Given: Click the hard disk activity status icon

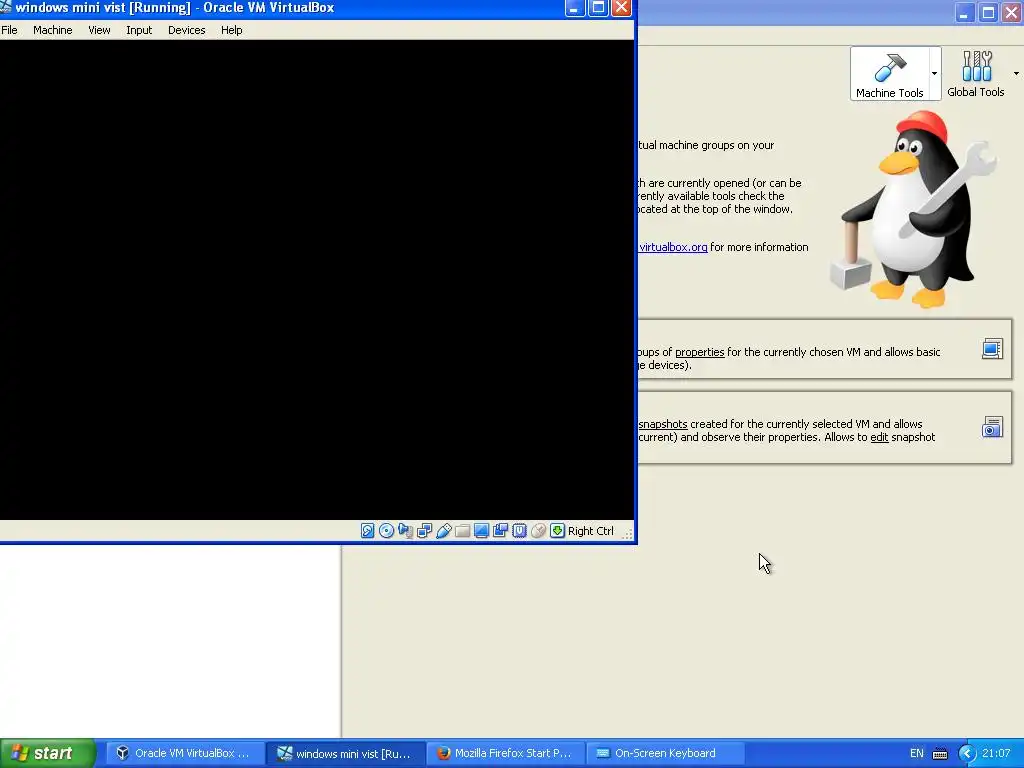Looking at the screenshot, I should (x=368, y=531).
